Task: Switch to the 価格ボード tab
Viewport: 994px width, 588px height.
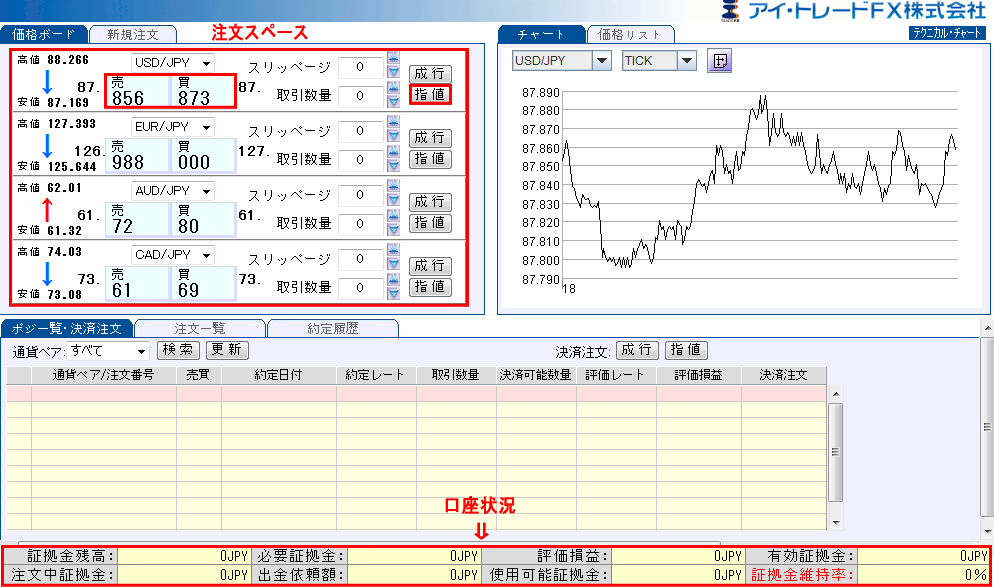Action: click(43, 34)
